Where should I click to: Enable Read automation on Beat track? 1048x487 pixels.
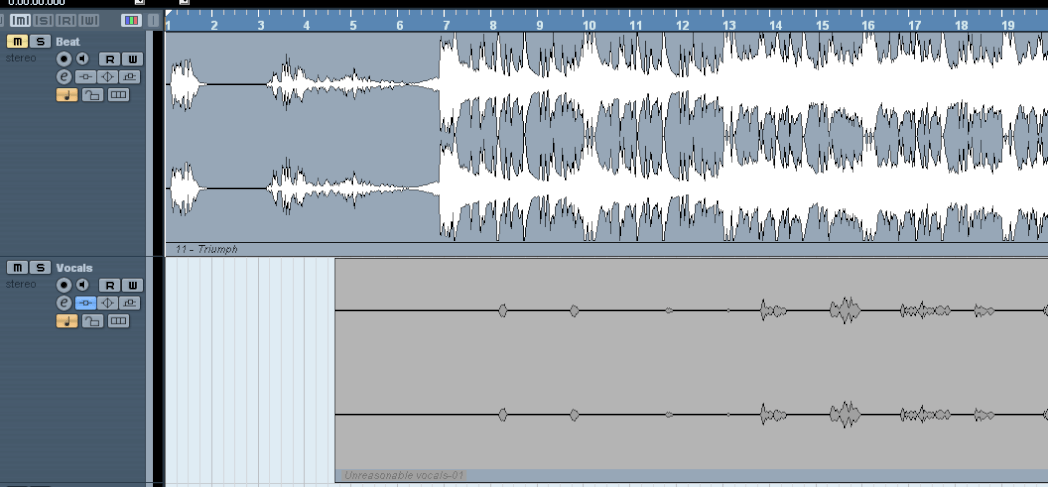[x=110, y=59]
